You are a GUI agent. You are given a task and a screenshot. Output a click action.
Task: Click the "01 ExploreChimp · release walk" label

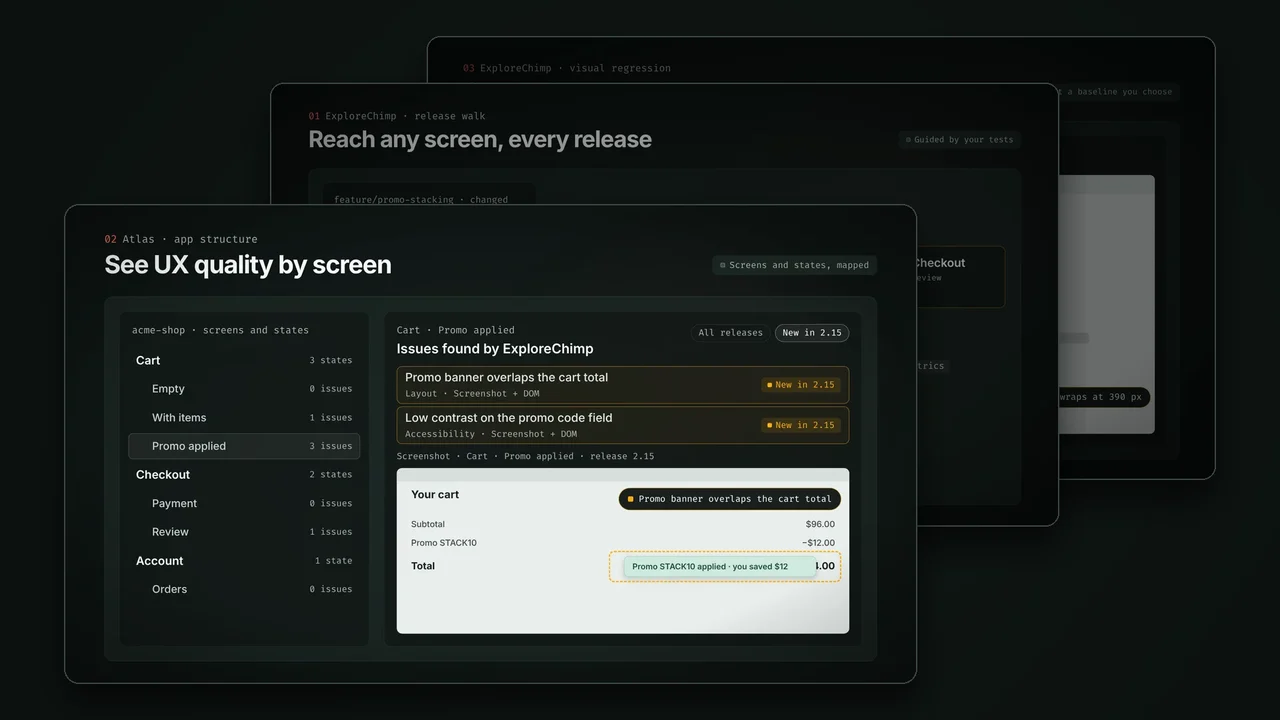(397, 116)
